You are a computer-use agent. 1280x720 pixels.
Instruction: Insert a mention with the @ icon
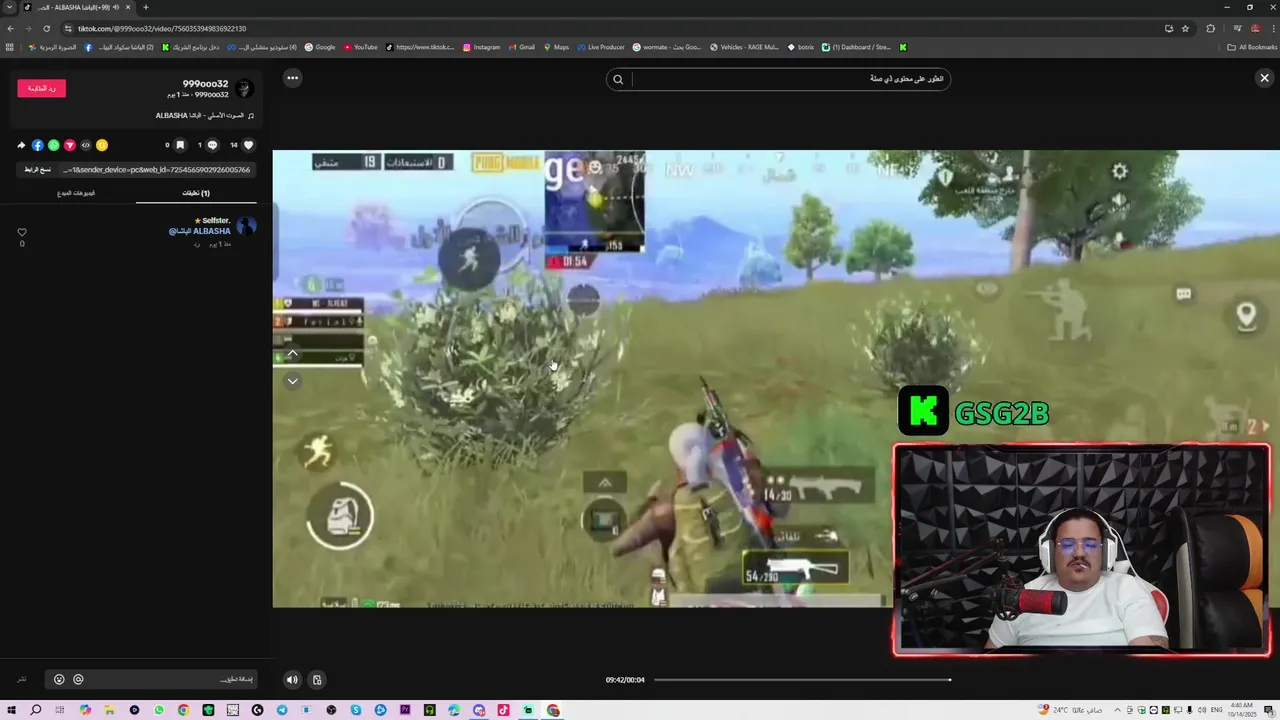(78, 680)
